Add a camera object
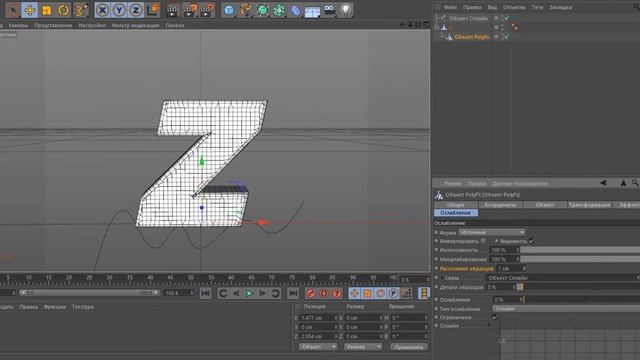640x360 pixels. tap(329, 10)
